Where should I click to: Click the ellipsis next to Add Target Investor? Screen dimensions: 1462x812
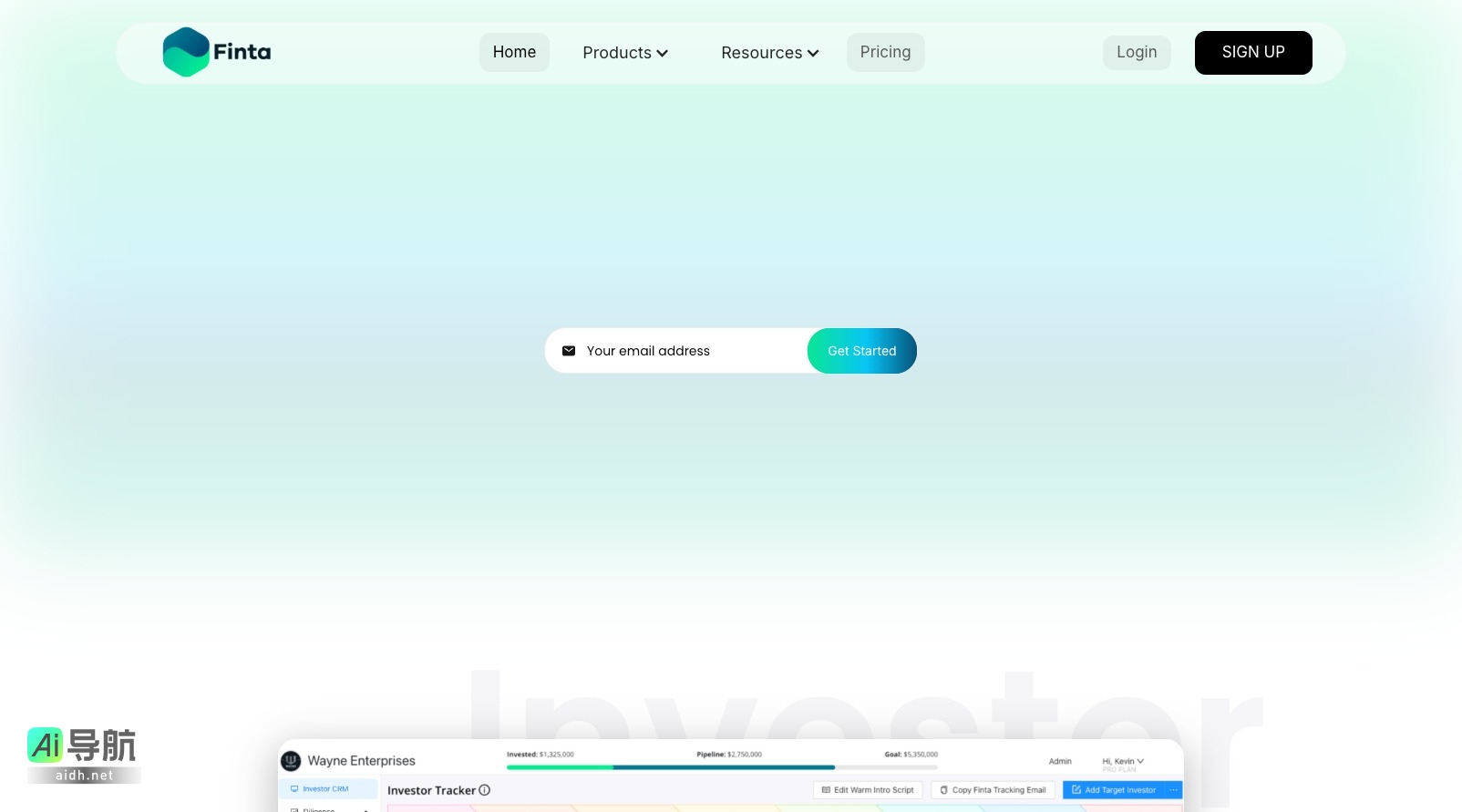click(1174, 790)
